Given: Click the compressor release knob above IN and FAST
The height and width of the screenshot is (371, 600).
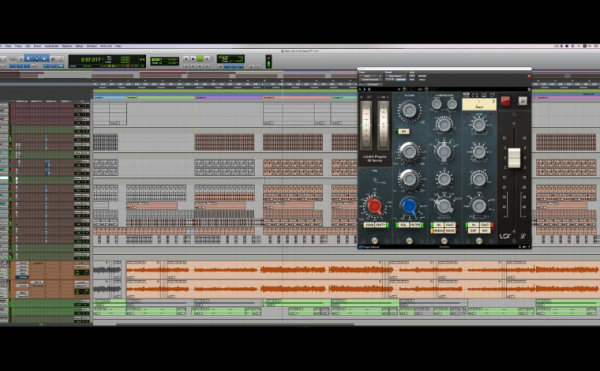Looking at the screenshot, I should 444,206.
